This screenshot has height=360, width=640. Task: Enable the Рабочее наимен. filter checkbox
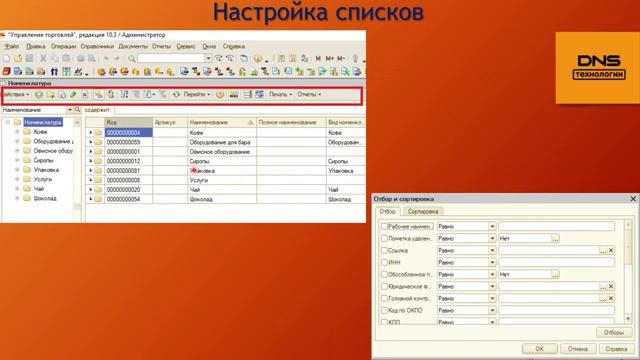pos(384,226)
